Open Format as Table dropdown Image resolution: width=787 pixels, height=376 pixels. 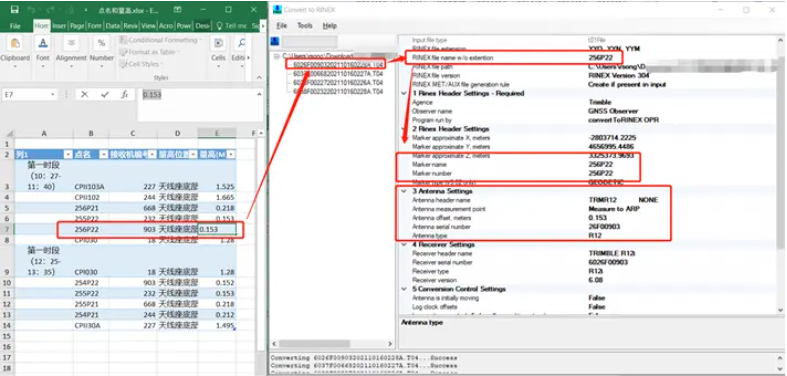pyautogui.click(x=149, y=52)
